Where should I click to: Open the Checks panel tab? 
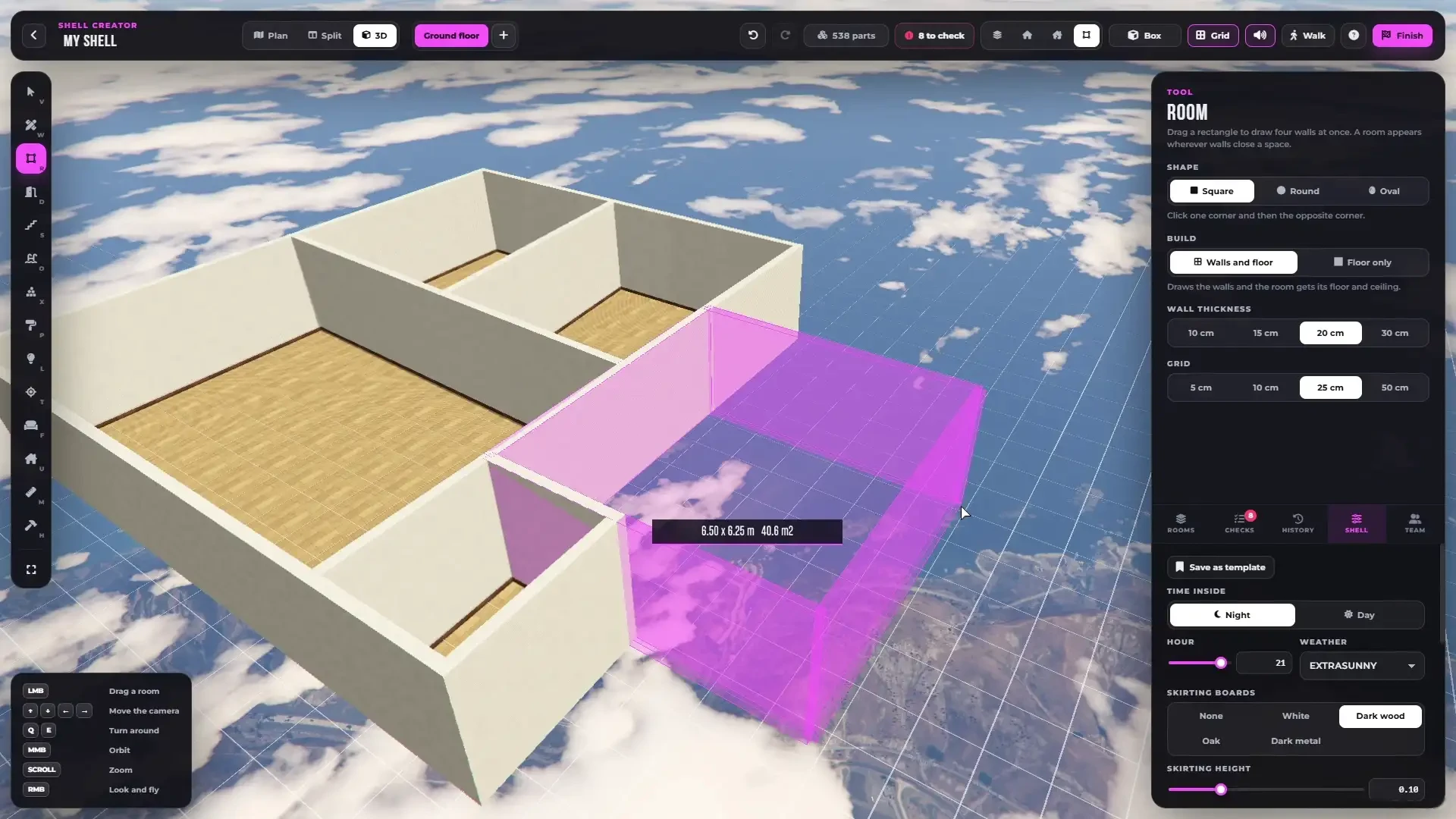tap(1239, 523)
